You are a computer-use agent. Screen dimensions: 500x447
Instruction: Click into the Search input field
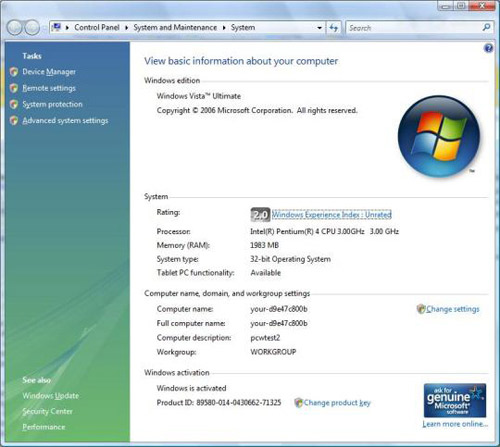coord(413,28)
